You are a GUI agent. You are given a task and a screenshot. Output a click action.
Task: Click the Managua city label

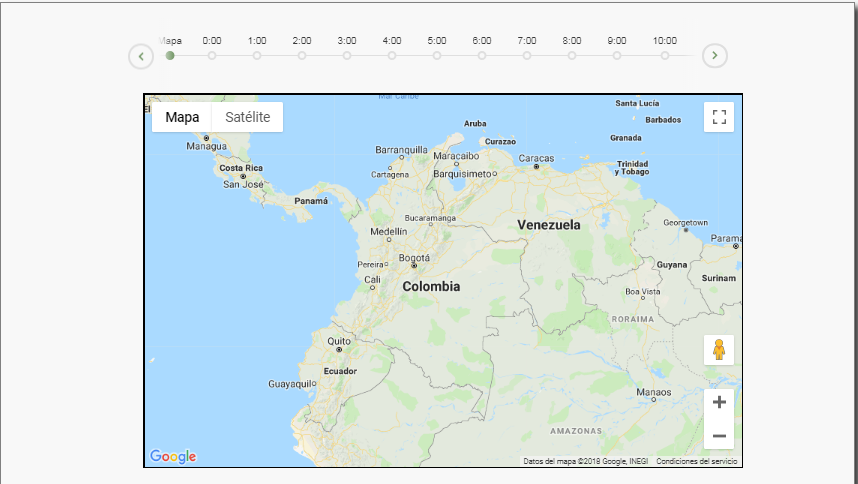pos(206,146)
